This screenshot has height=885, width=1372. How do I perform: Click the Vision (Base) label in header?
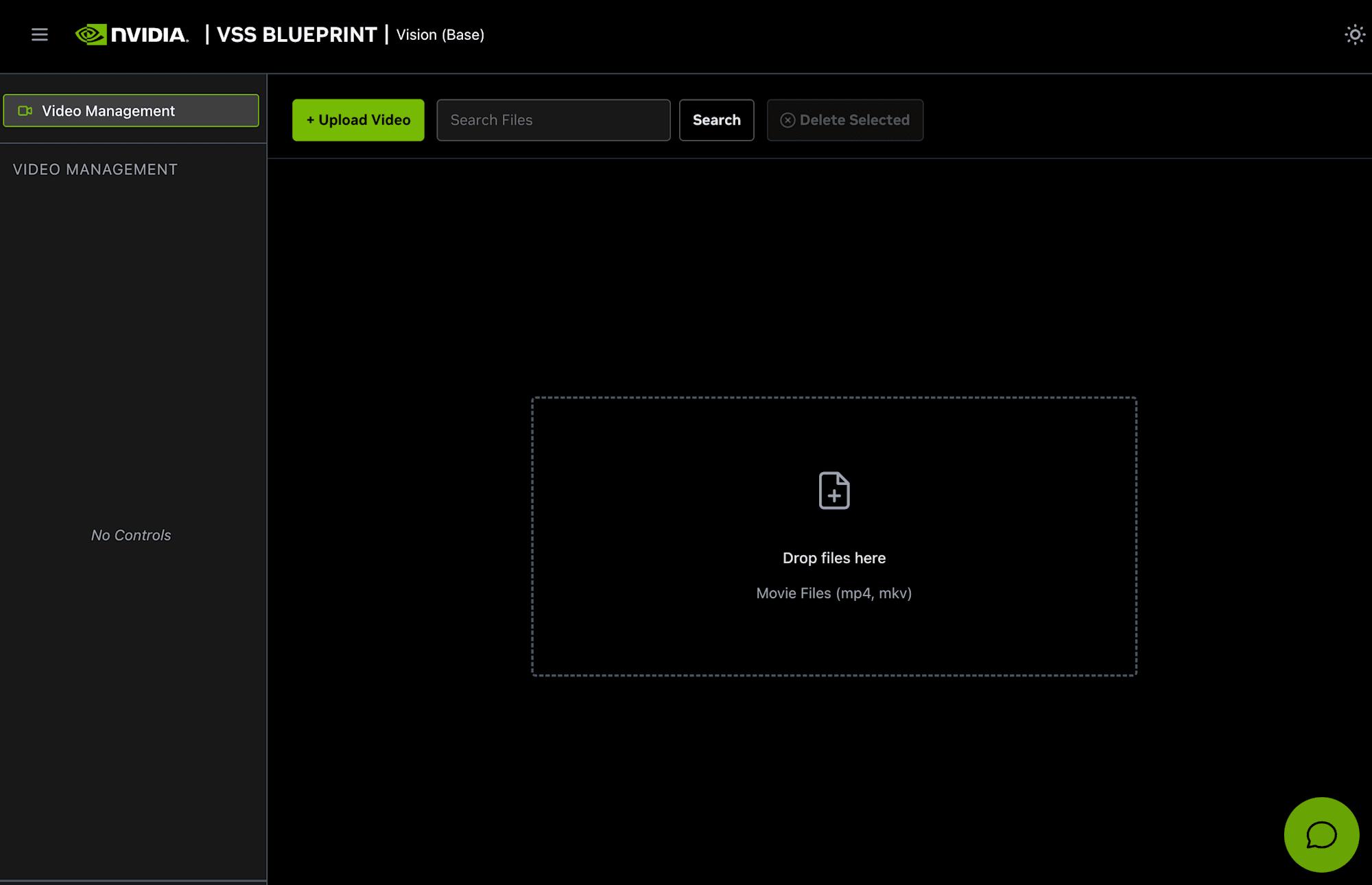(440, 34)
